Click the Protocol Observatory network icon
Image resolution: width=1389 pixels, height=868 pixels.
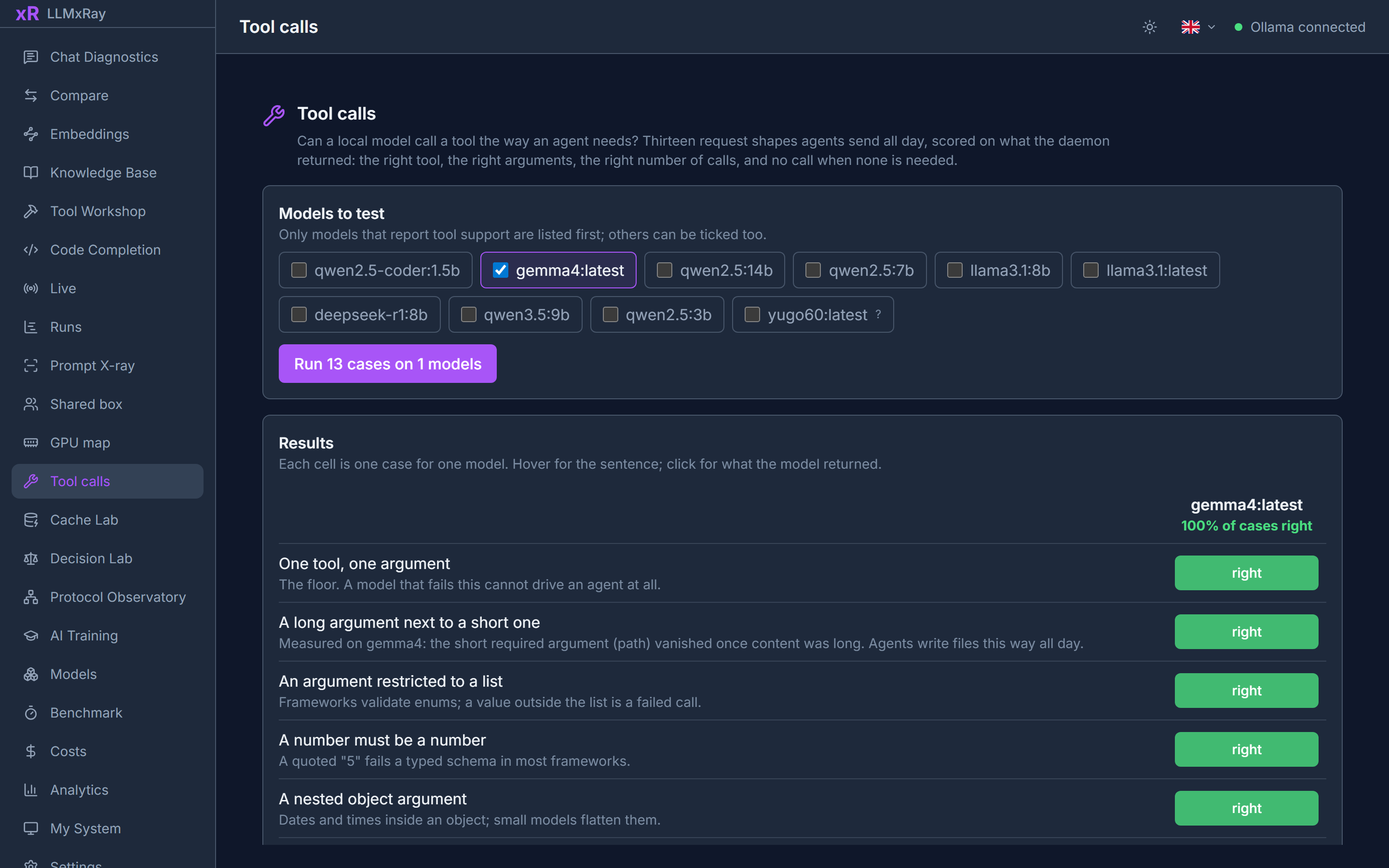[x=31, y=597]
